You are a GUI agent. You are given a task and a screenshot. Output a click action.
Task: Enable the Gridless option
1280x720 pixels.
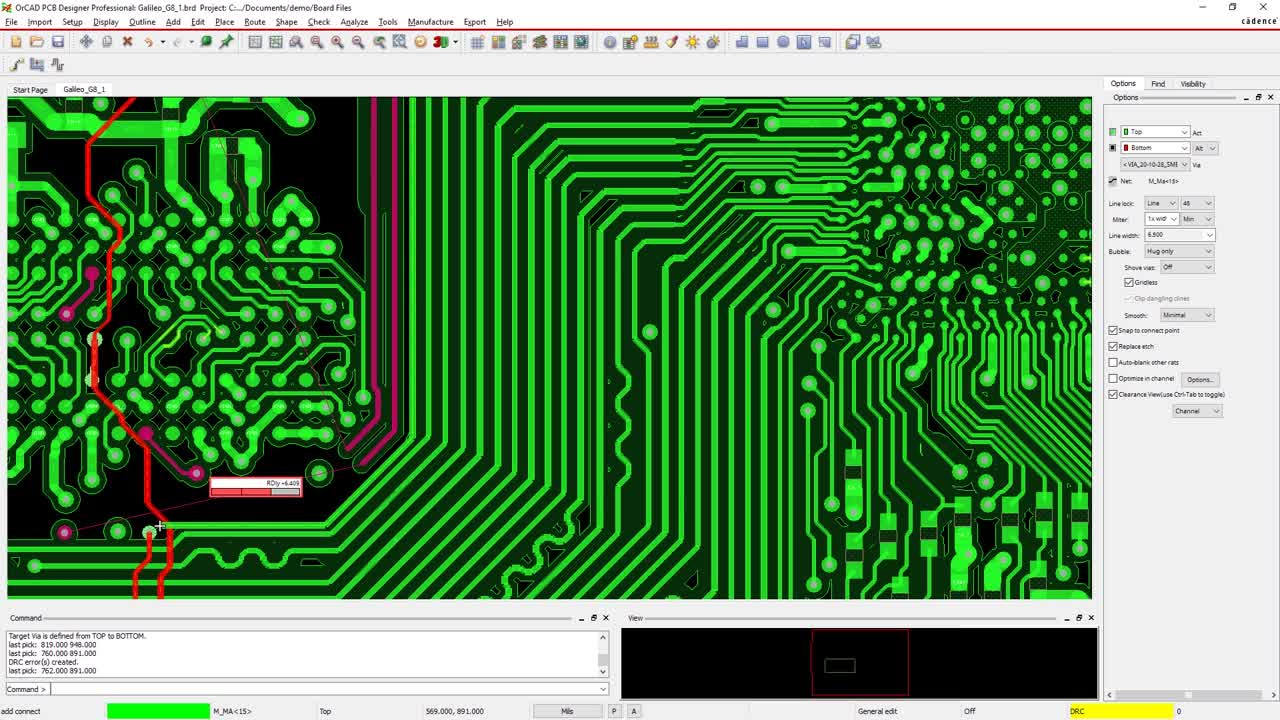pyautogui.click(x=1129, y=282)
